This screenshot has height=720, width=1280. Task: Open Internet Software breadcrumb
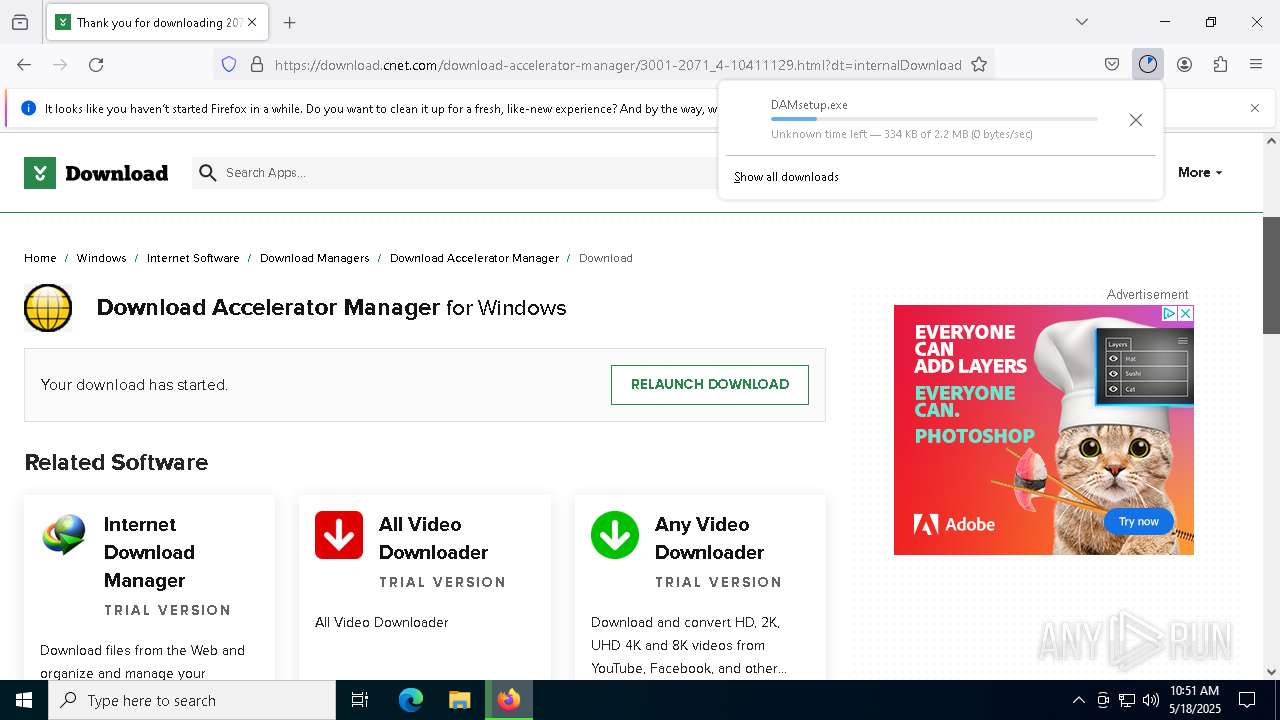[193, 258]
